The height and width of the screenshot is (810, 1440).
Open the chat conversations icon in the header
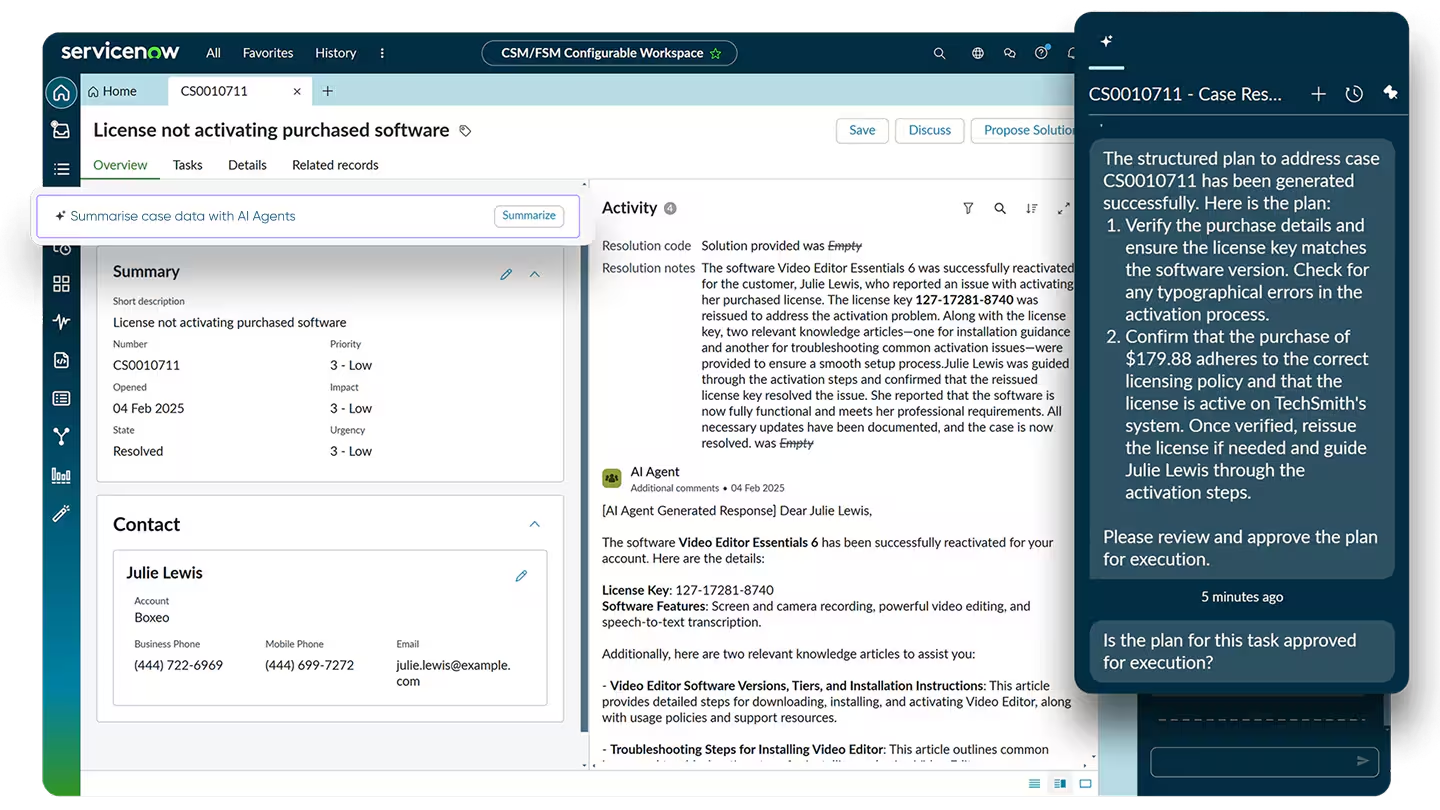coord(1009,52)
